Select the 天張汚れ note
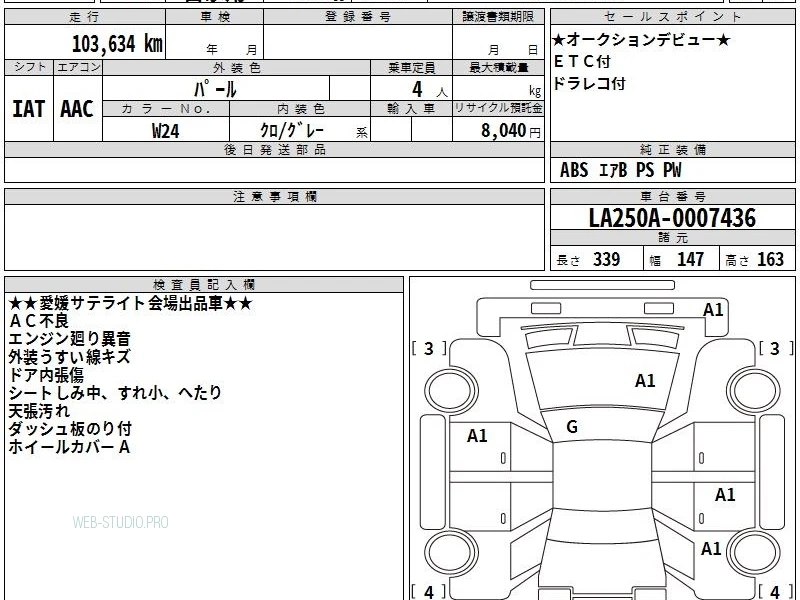 point(39,411)
